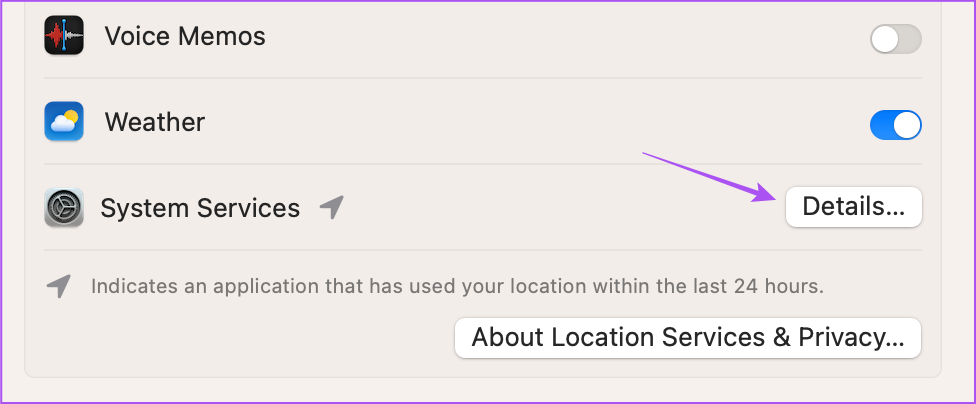Click the System Services gear icon
976x404 pixels.
pos(63,208)
